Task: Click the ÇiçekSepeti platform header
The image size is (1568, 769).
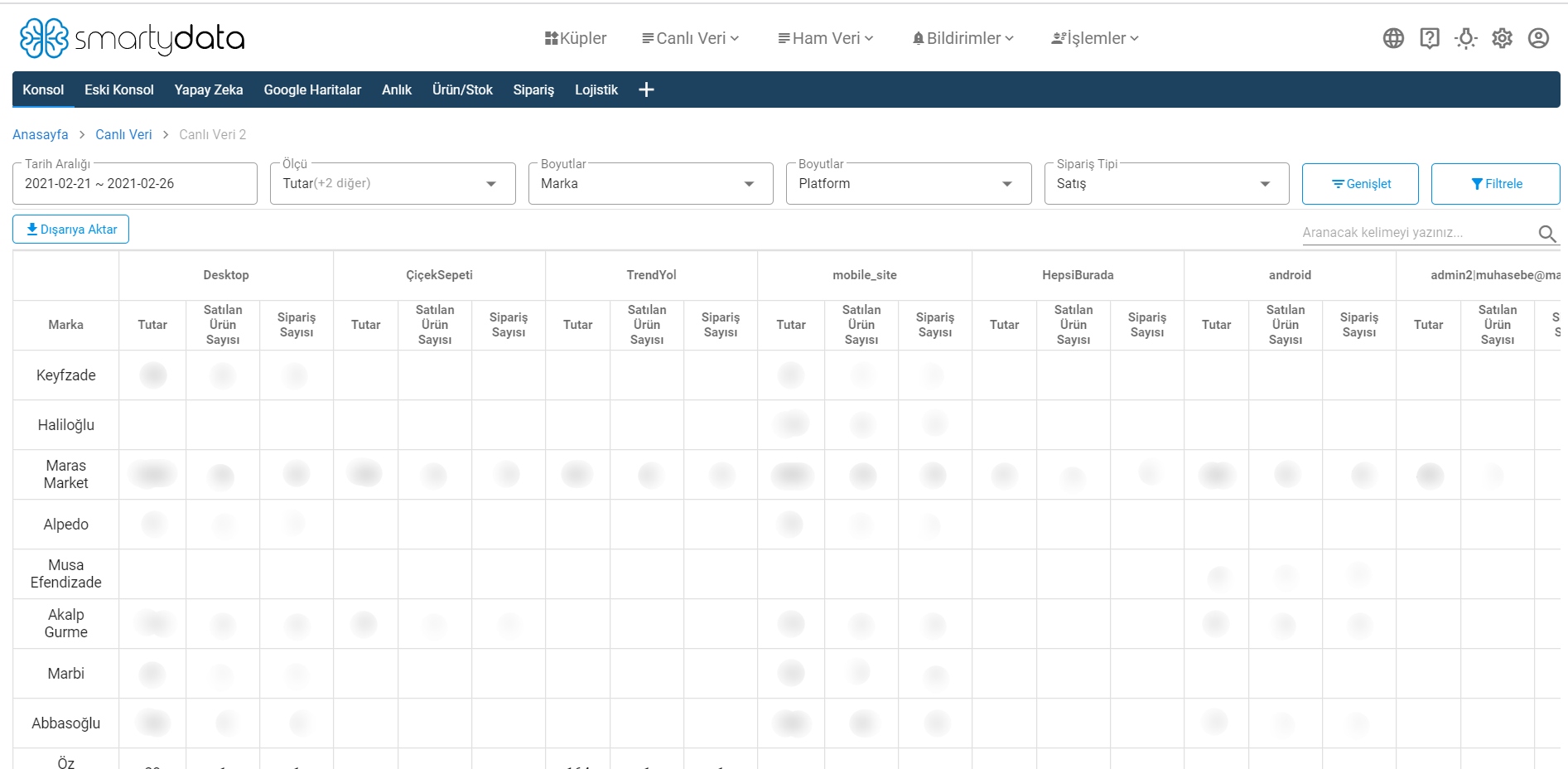Action: click(x=439, y=275)
